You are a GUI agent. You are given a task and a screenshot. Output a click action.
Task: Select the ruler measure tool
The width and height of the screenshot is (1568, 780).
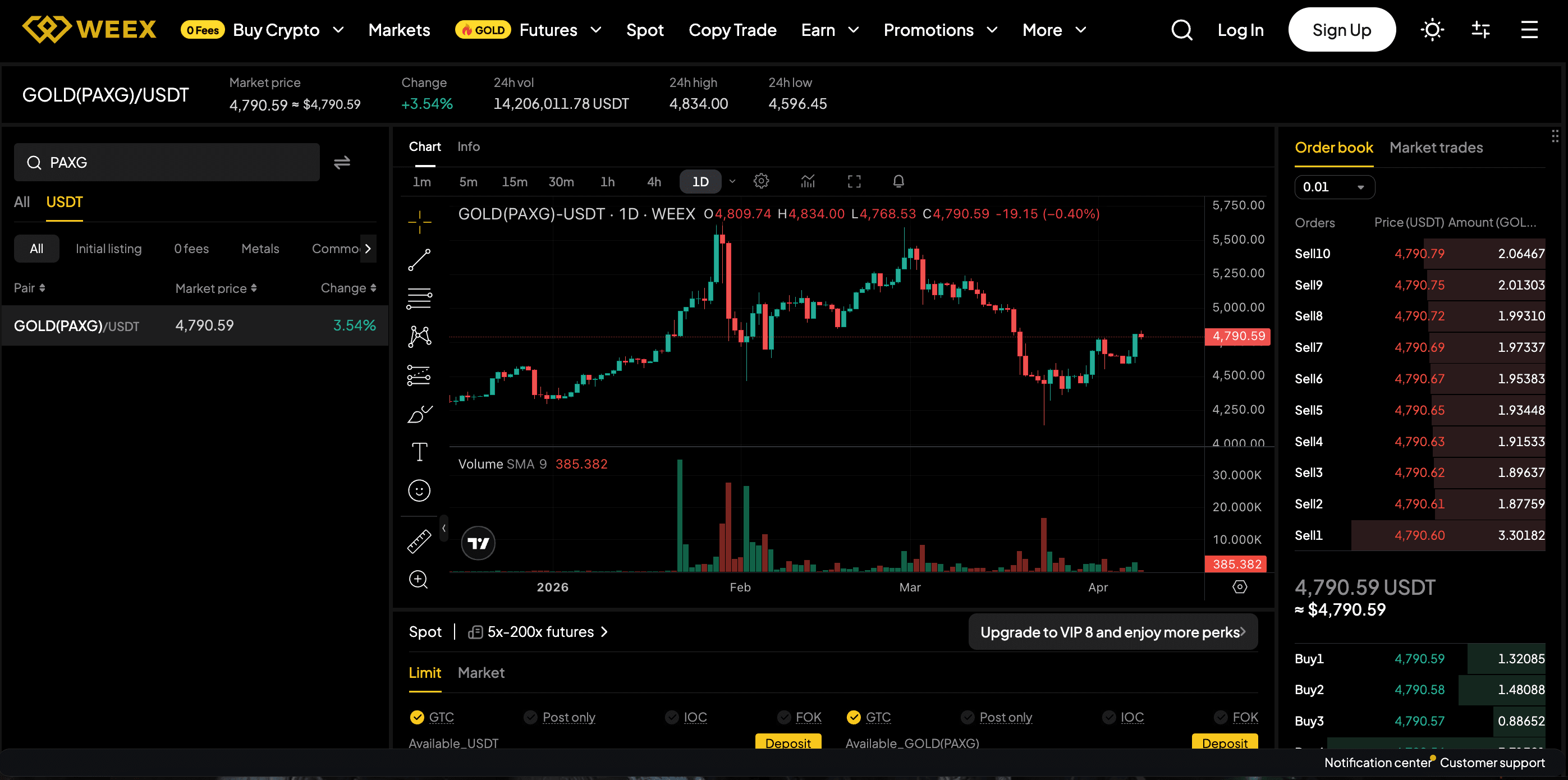tap(419, 542)
